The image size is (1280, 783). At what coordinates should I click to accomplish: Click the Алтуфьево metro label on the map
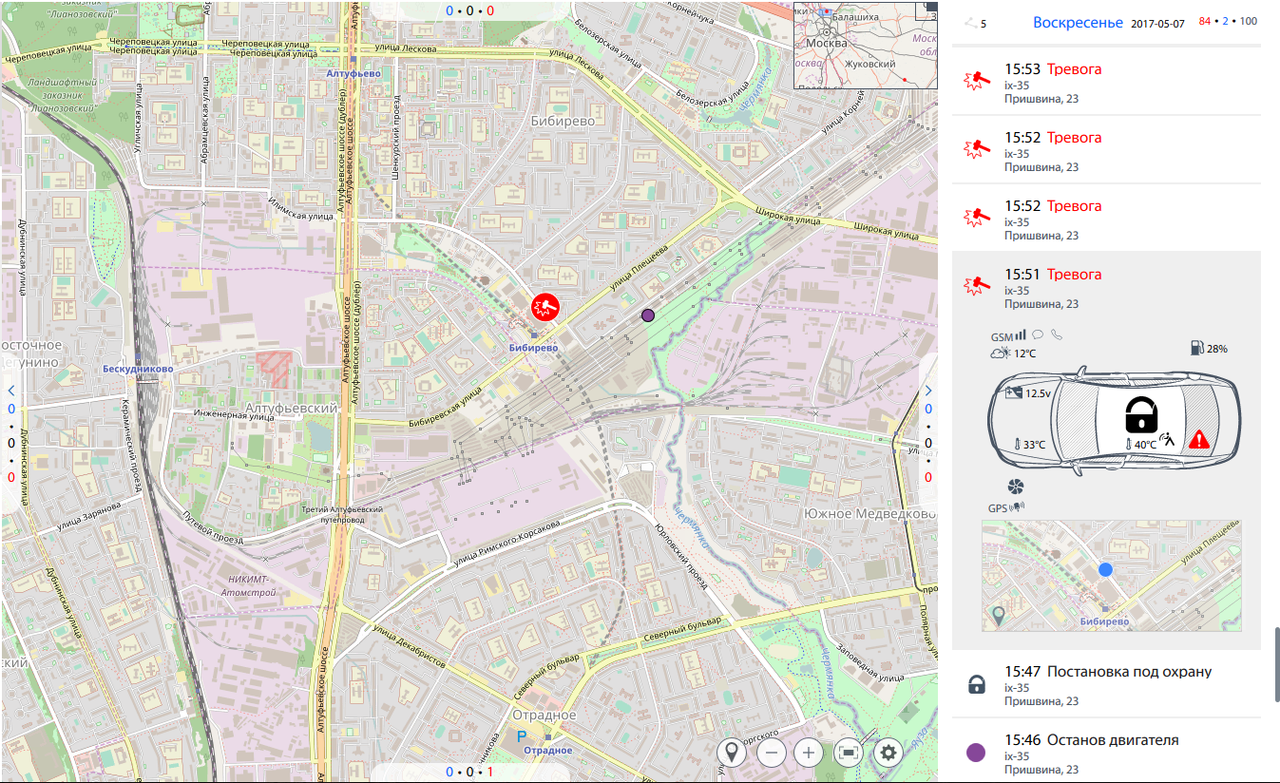pyautogui.click(x=352, y=74)
